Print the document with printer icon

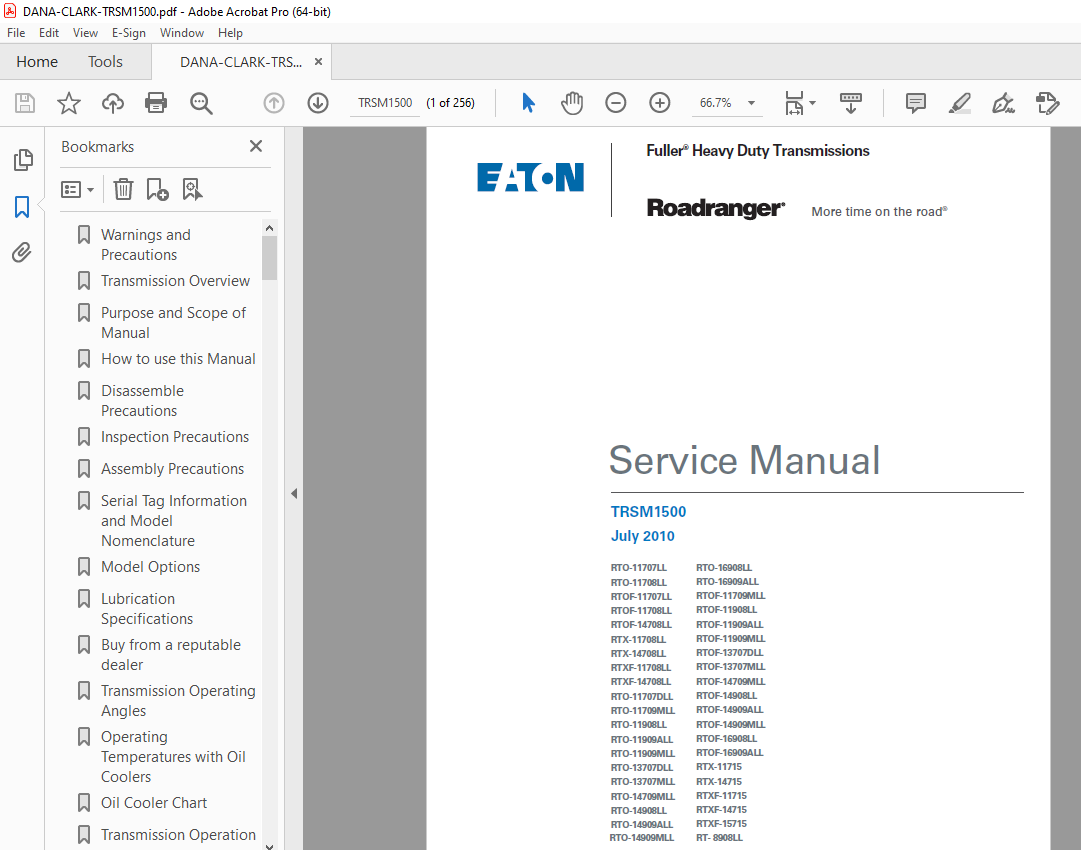pos(156,103)
